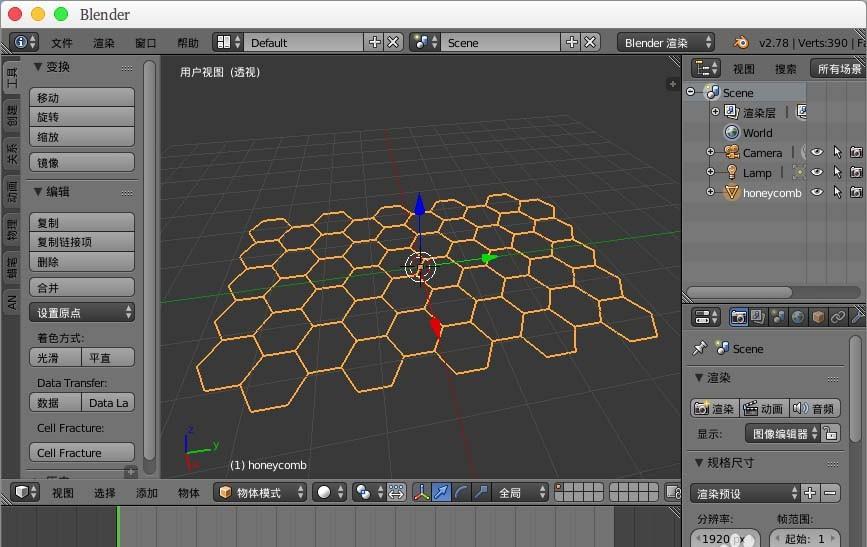
Task: Click the 镜像 button
Action: point(82,163)
